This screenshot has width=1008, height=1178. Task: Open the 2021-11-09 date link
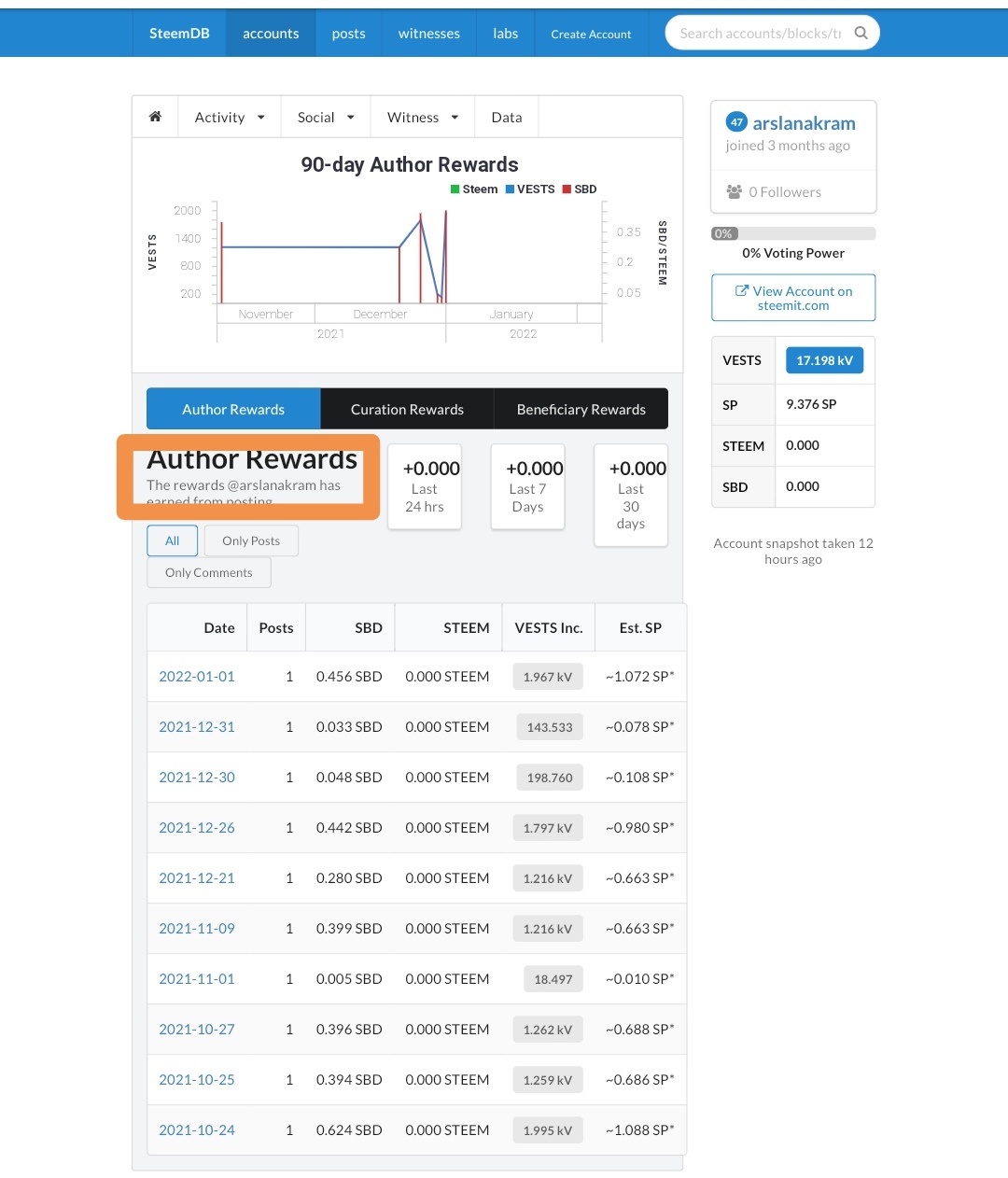click(197, 928)
